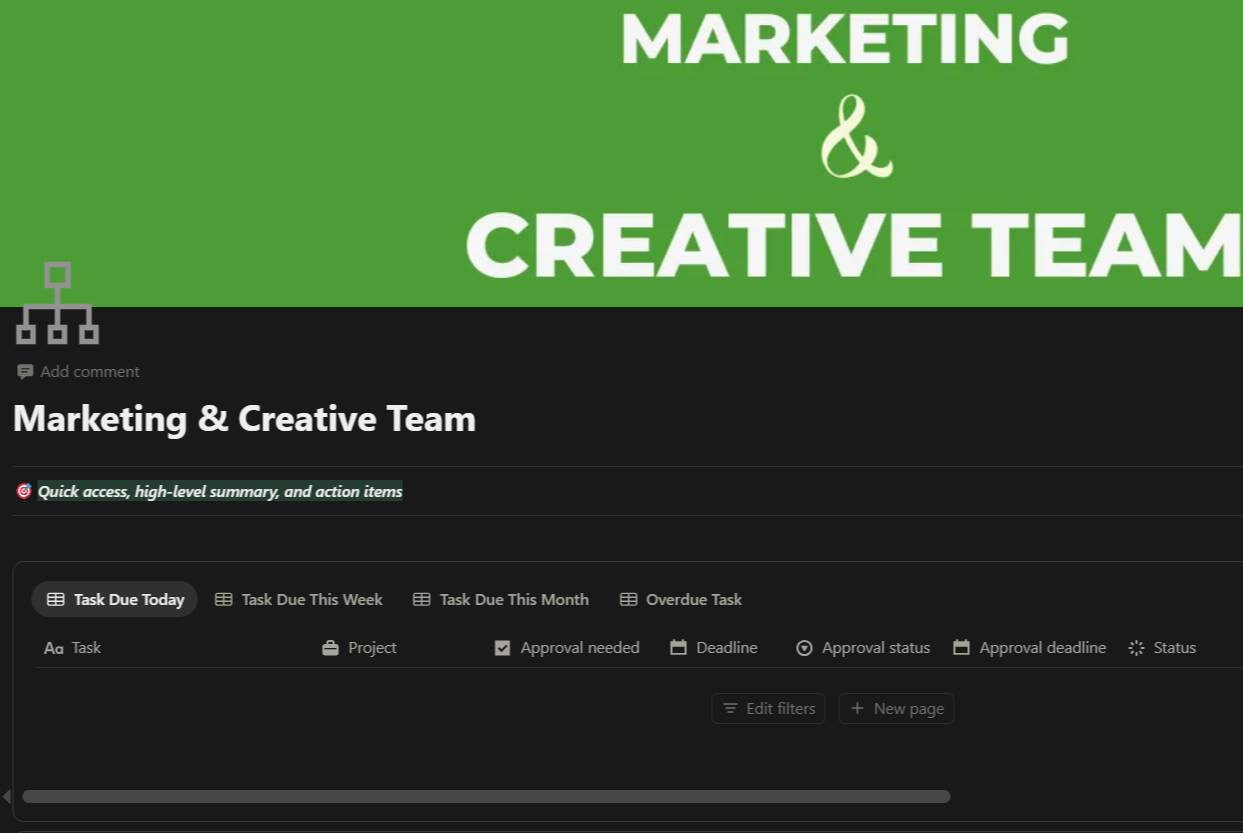Click table icon beside Overdue Task

pos(628,600)
